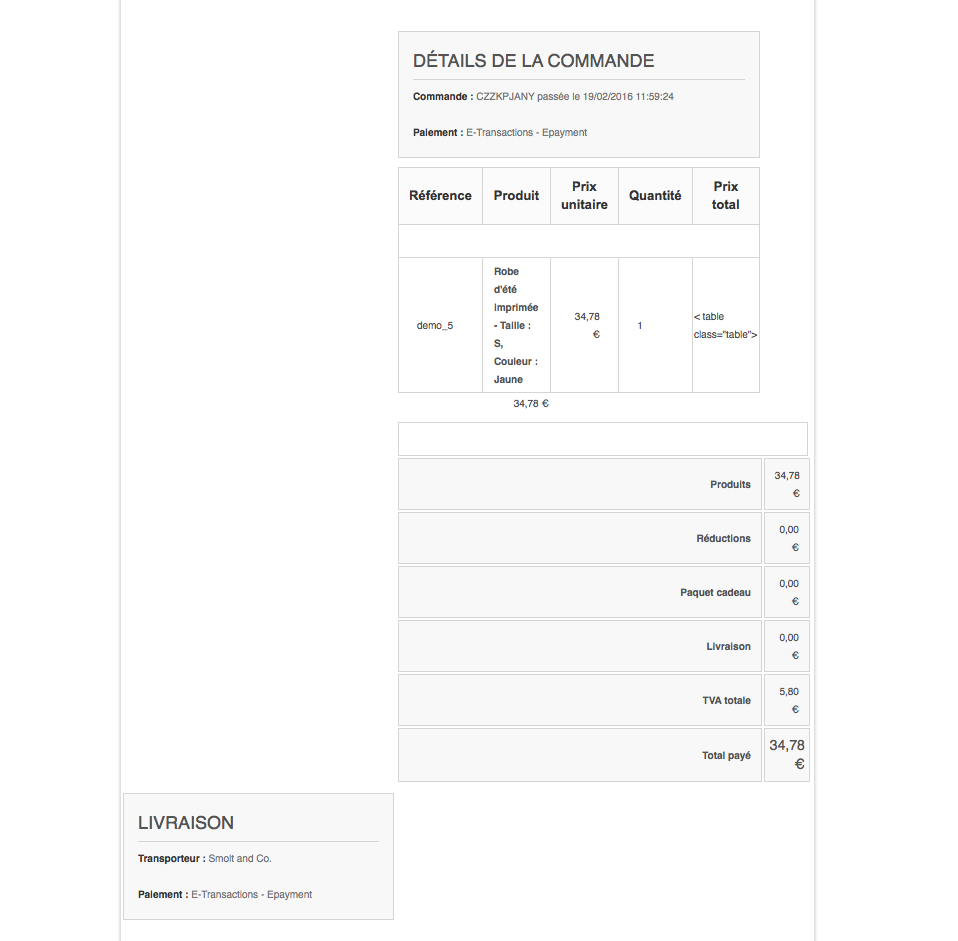
Task: Click the Prix unitaire column header
Action: click(x=584, y=196)
